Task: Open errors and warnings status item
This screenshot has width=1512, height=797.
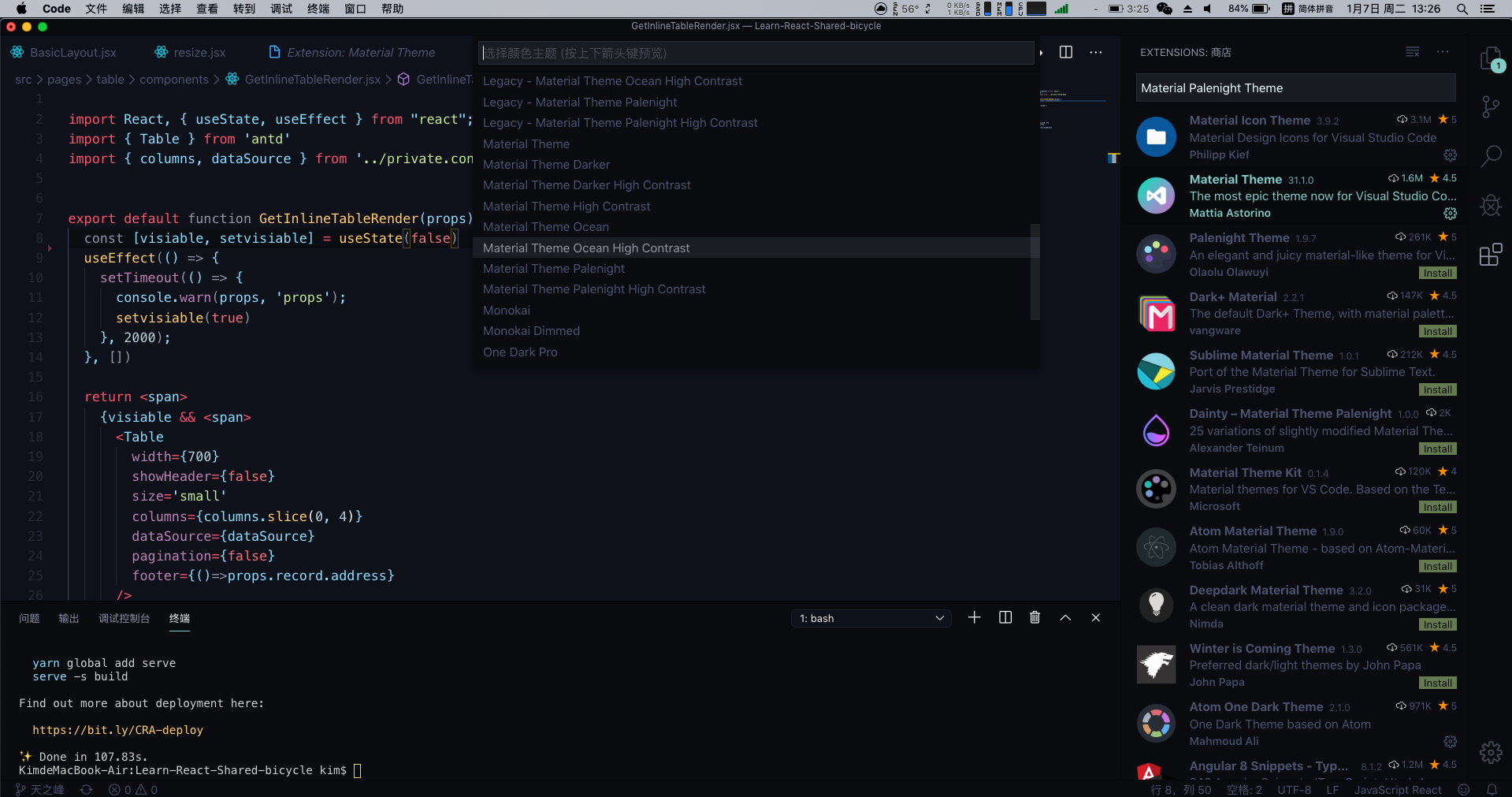Action: 133,790
